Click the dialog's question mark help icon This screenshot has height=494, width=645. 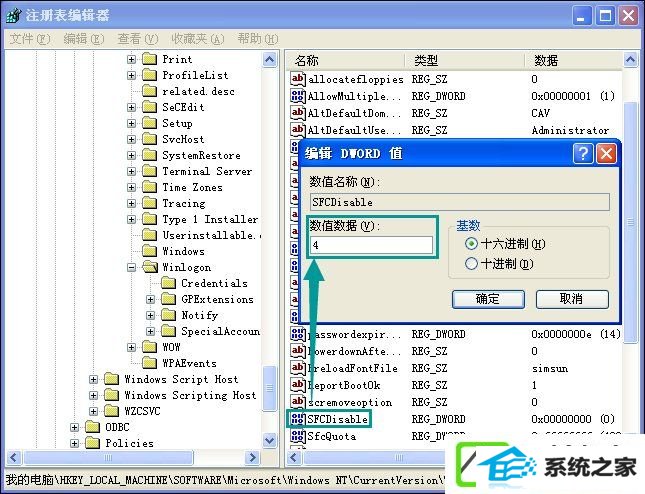583,154
